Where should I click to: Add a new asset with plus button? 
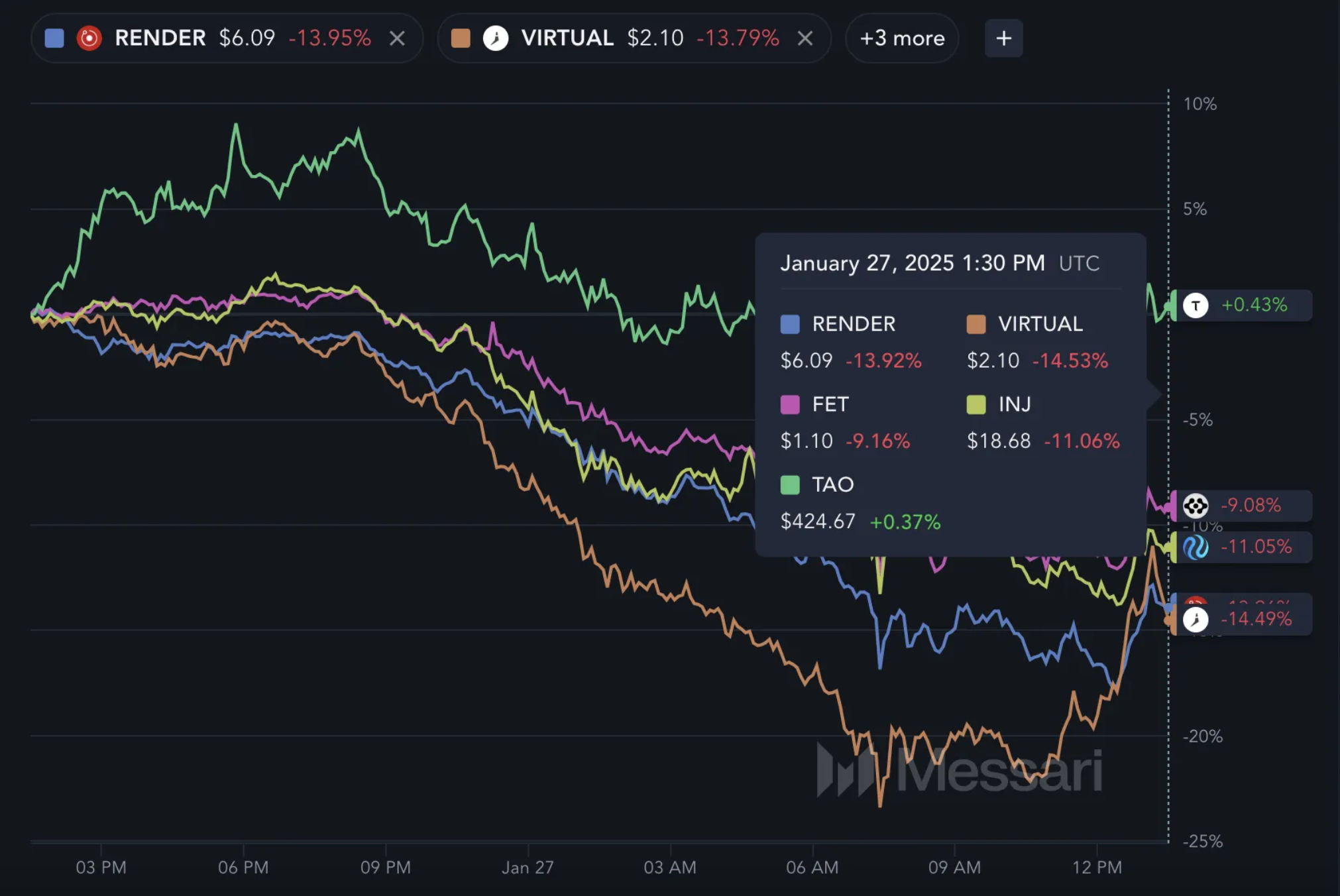[x=1003, y=38]
